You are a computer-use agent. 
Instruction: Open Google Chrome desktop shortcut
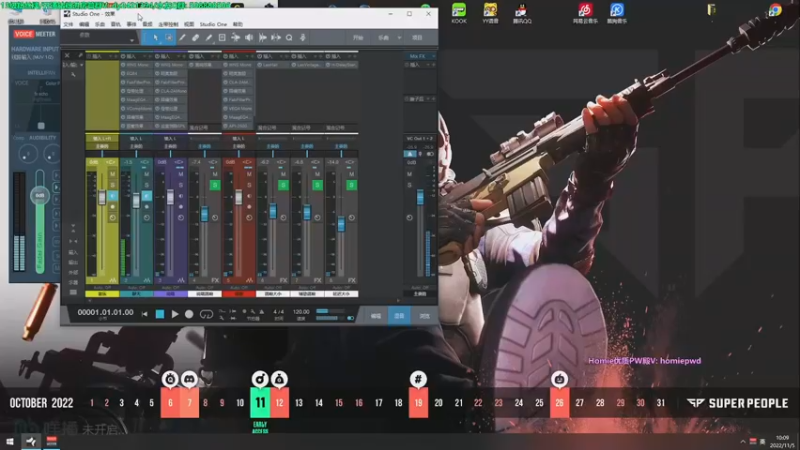pos(775,10)
